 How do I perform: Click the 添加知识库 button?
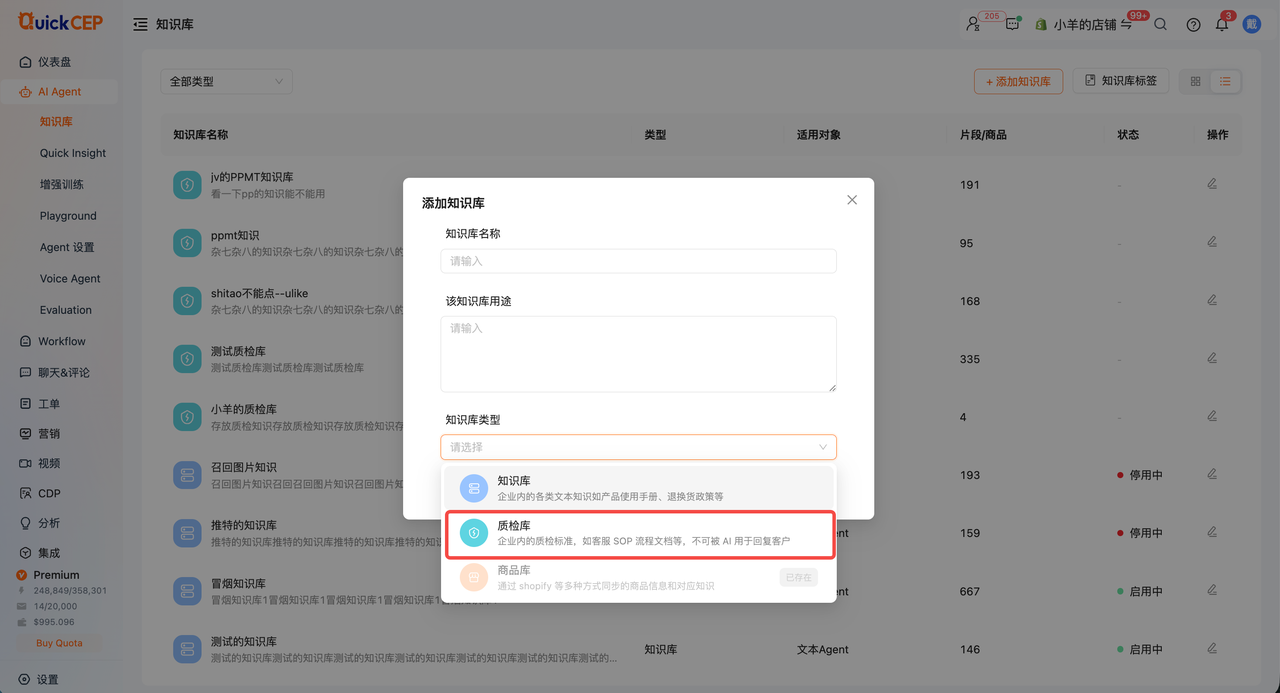[1018, 81]
